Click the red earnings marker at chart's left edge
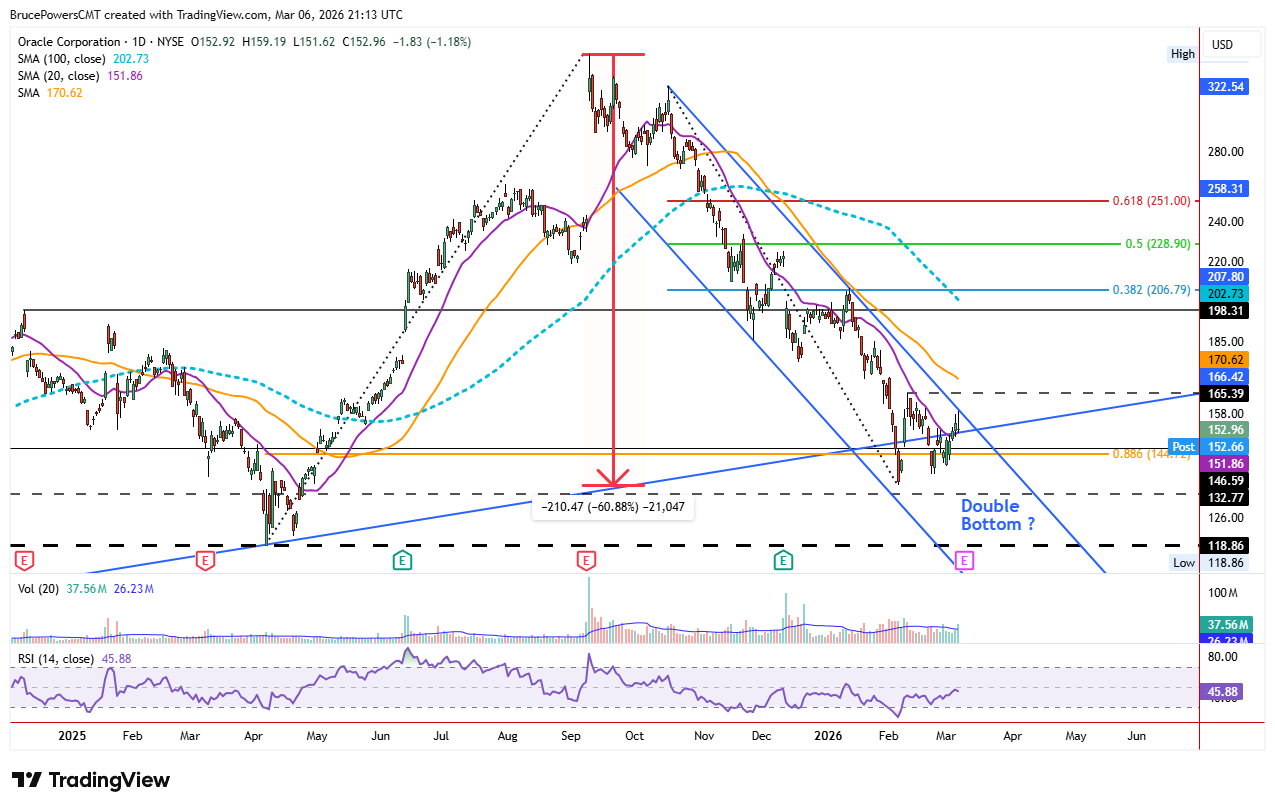 (24, 559)
